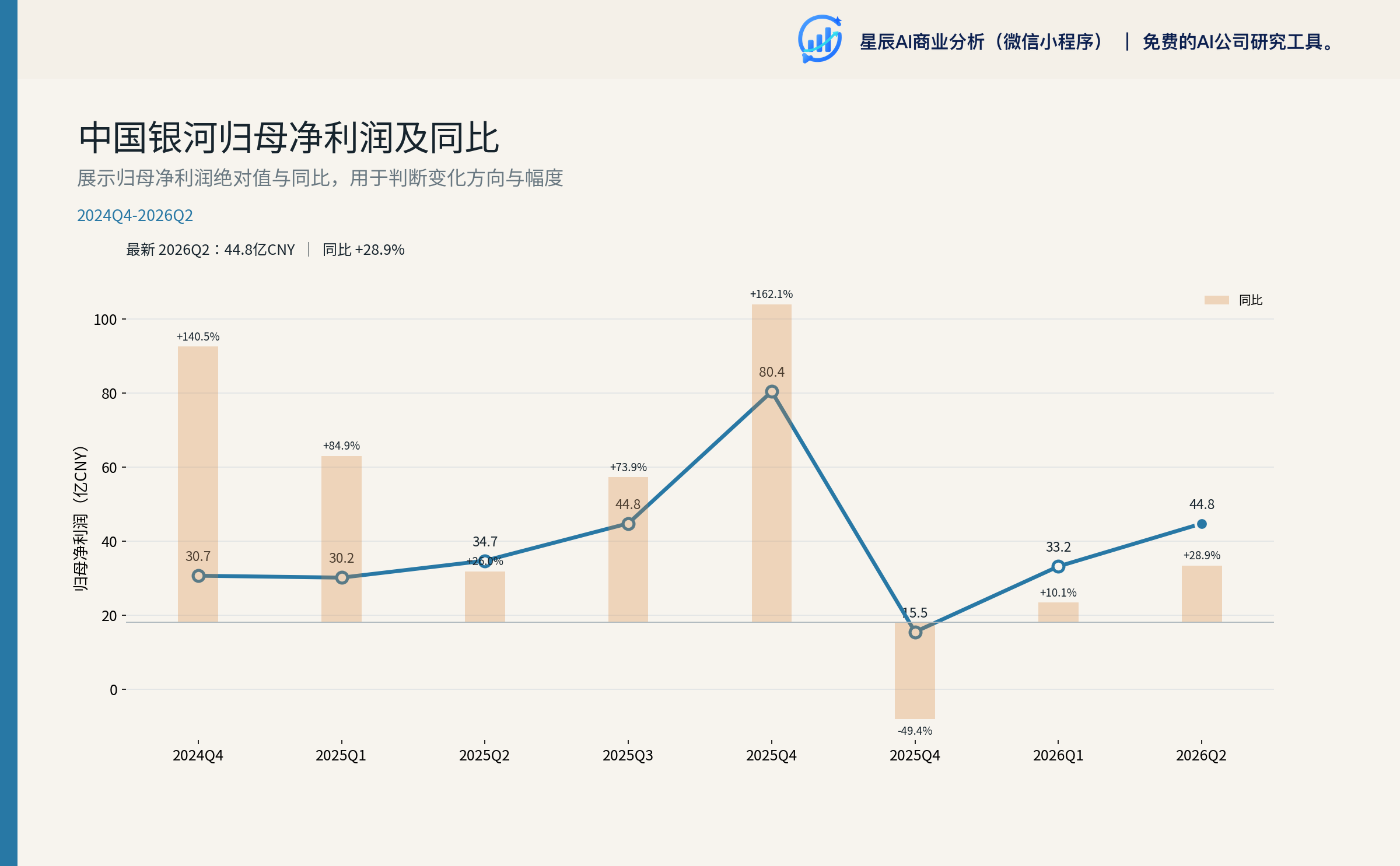Select the 2026Q1 line point at 33.2
Screen dimensions: 1400x866
(x=1058, y=566)
